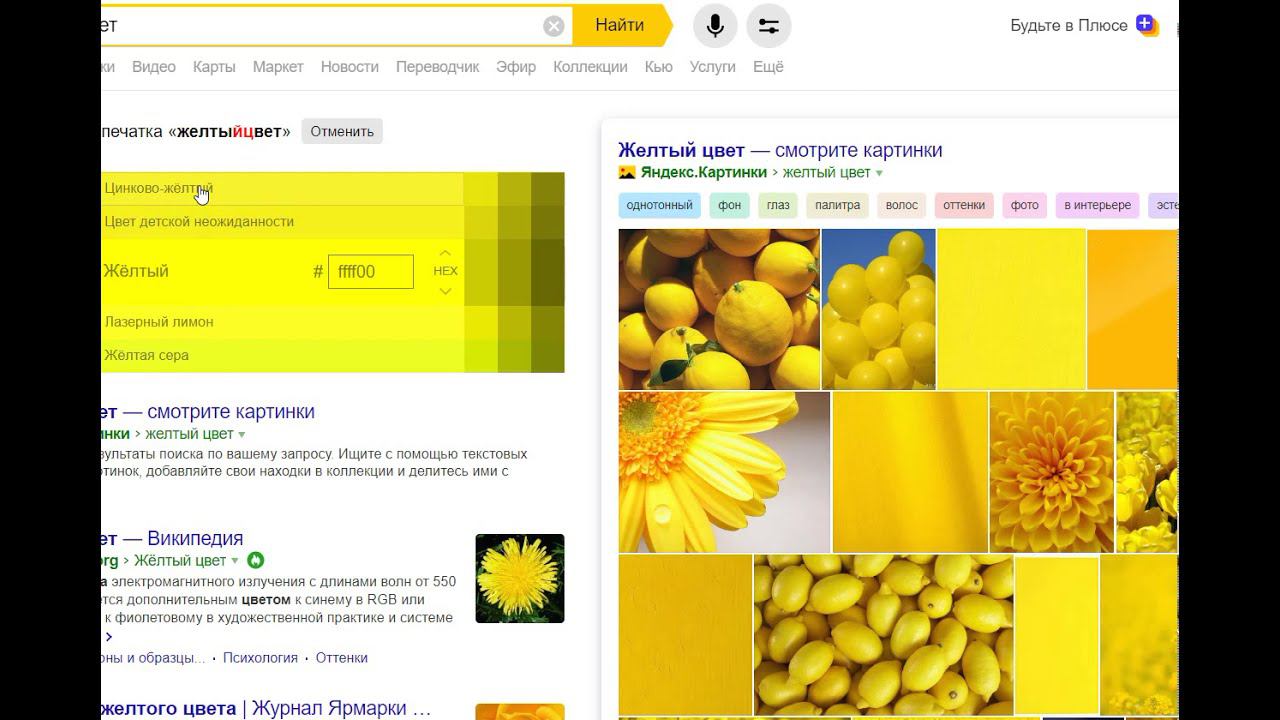Filter images by the однотонный tag
This screenshot has width=1280, height=720.
tap(659, 205)
